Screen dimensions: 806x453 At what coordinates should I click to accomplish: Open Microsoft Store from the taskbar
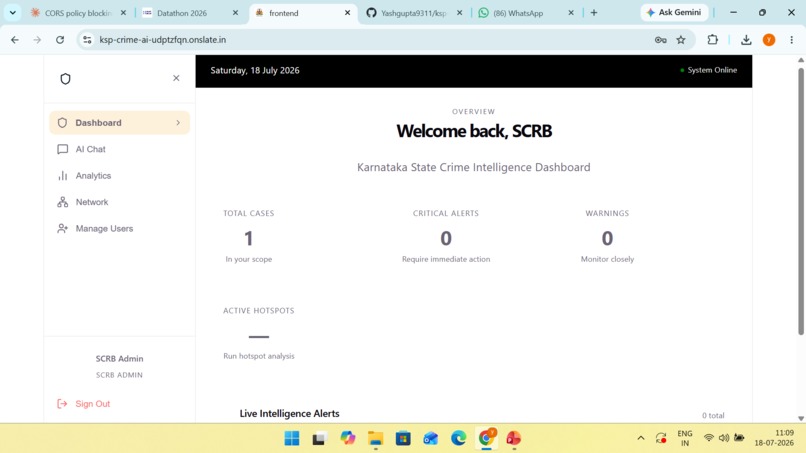point(403,439)
